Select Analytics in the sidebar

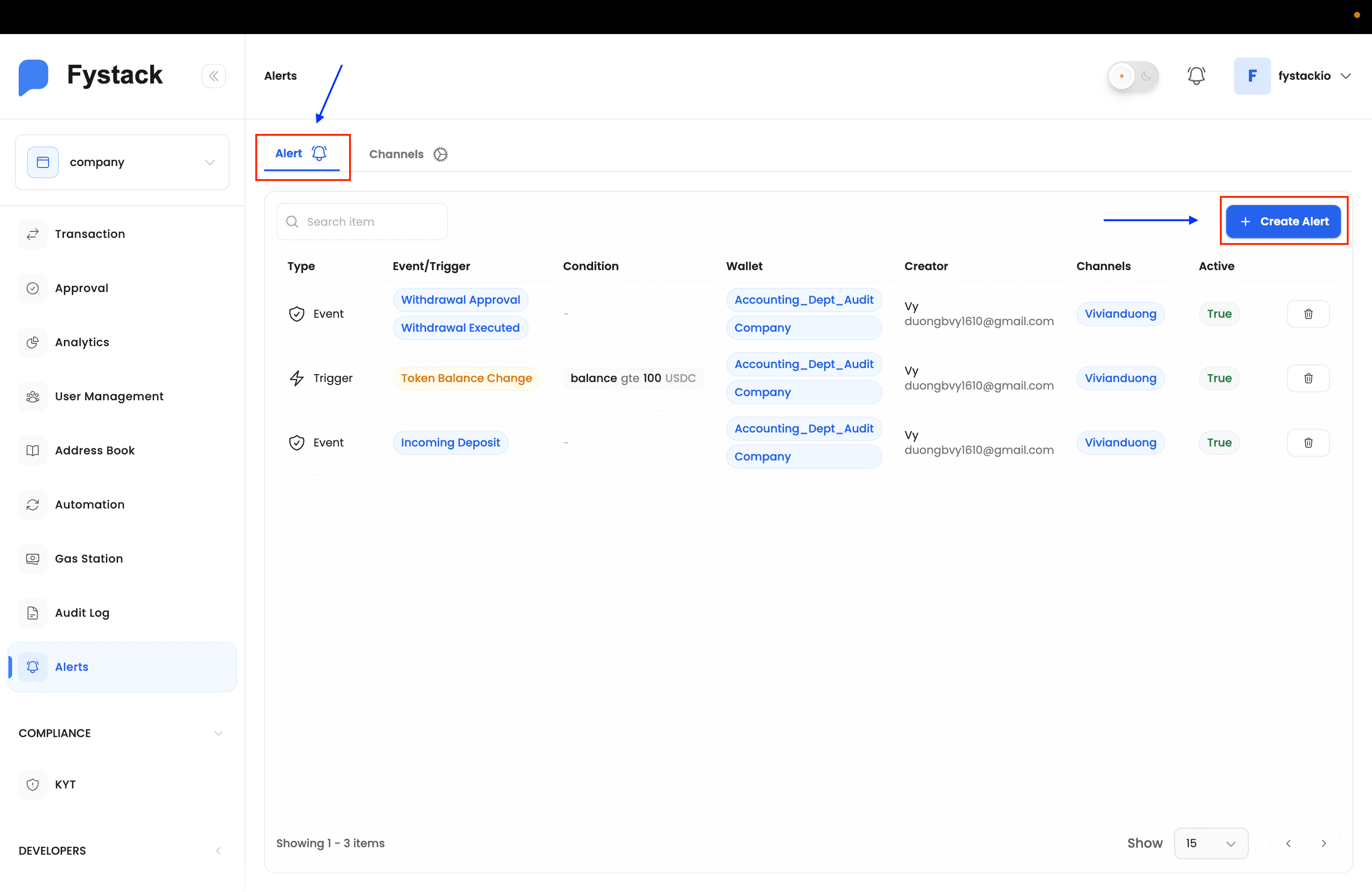pyautogui.click(x=82, y=341)
